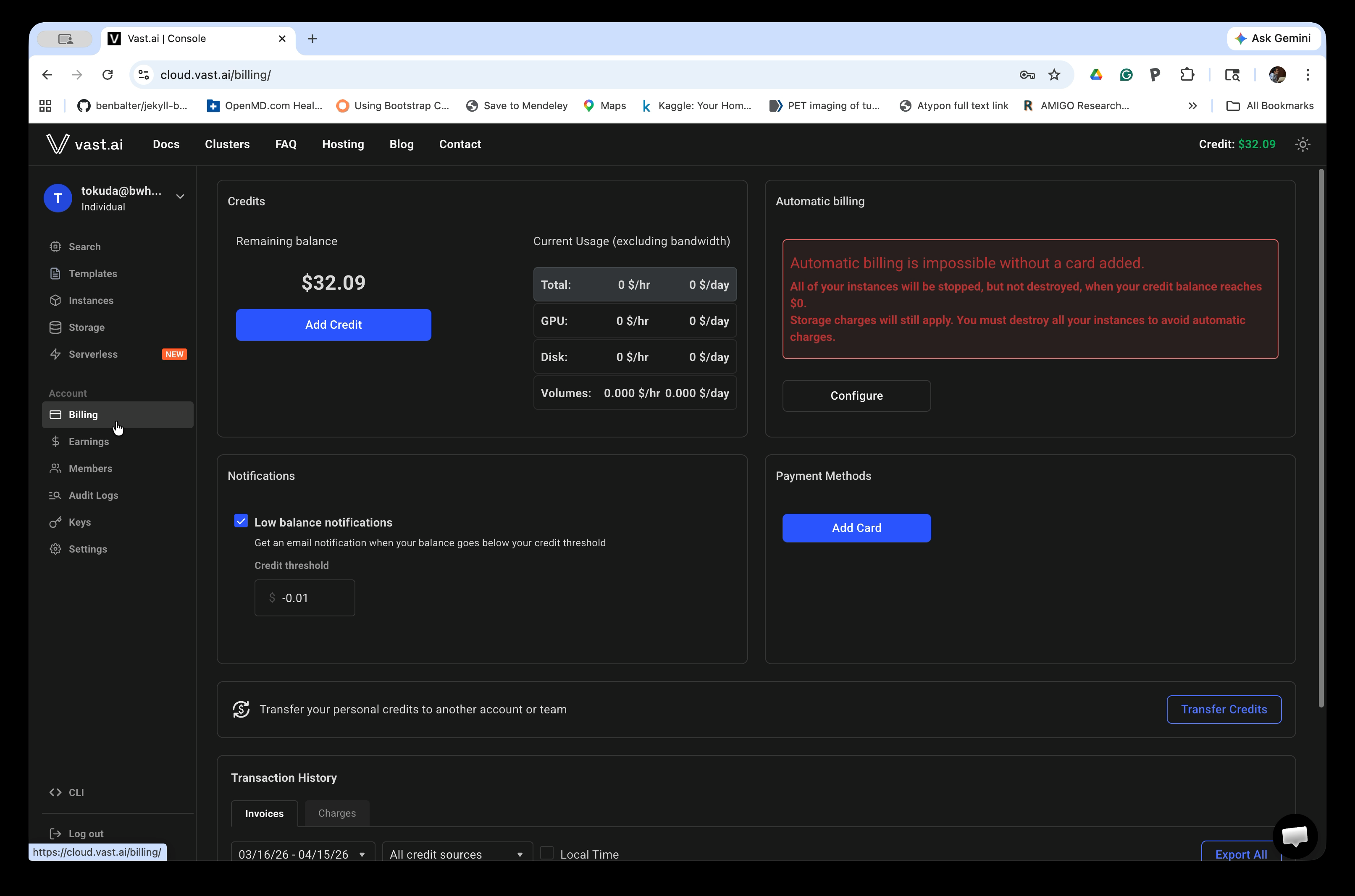This screenshot has width=1355, height=896.
Task: Edit the credit threshold value
Action: tap(305, 598)
